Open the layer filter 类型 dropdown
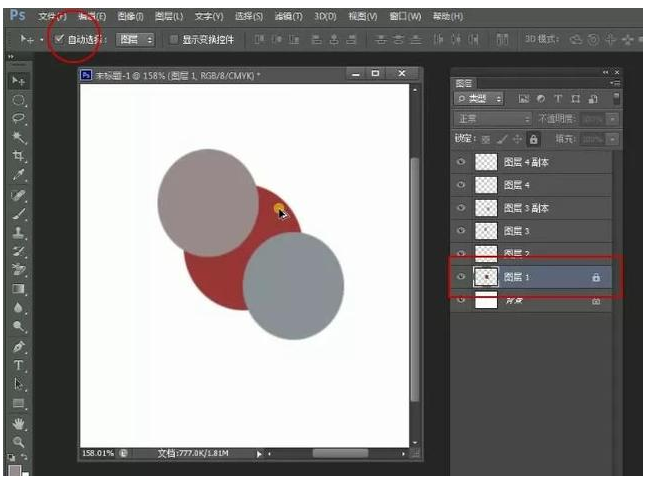 click(x=479, y=99)
